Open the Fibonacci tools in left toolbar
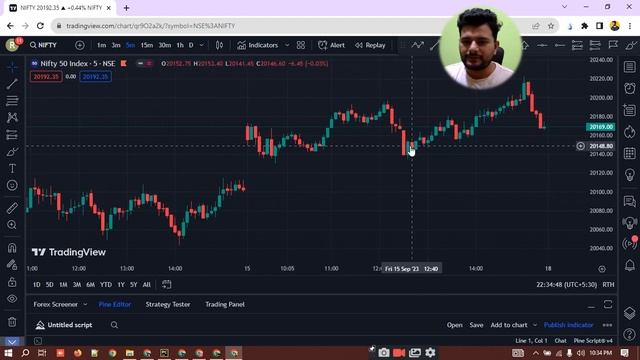The image size is (640, 360). point(12,101)
